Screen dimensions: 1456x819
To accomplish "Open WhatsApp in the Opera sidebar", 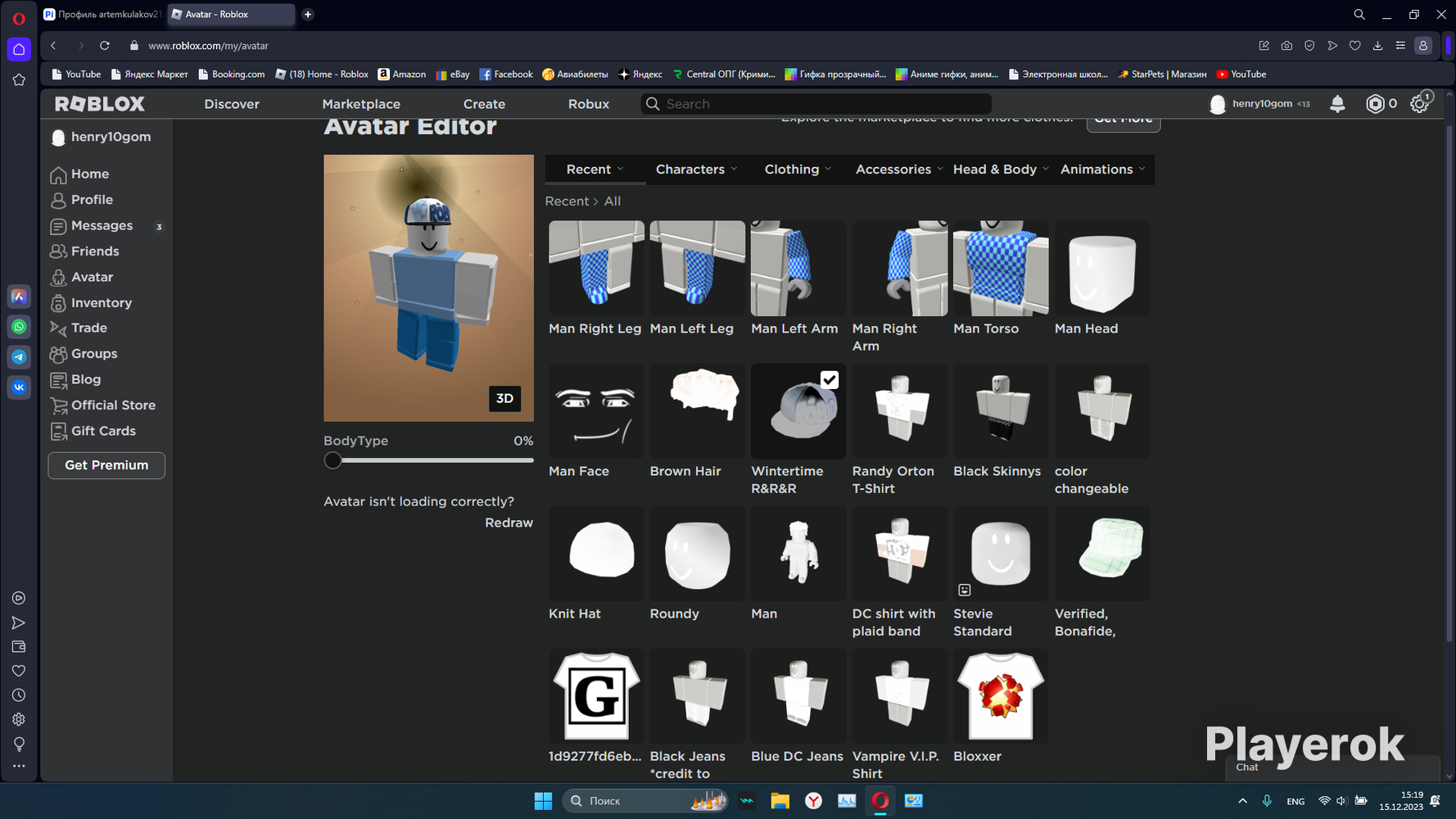I will (x=19, y=327).
